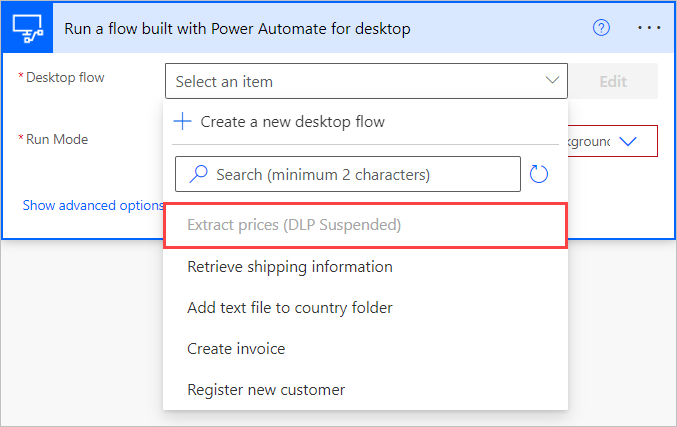
Task: Focus the Search (minimum 2 characters) field
Action: [x=348, y=174]
